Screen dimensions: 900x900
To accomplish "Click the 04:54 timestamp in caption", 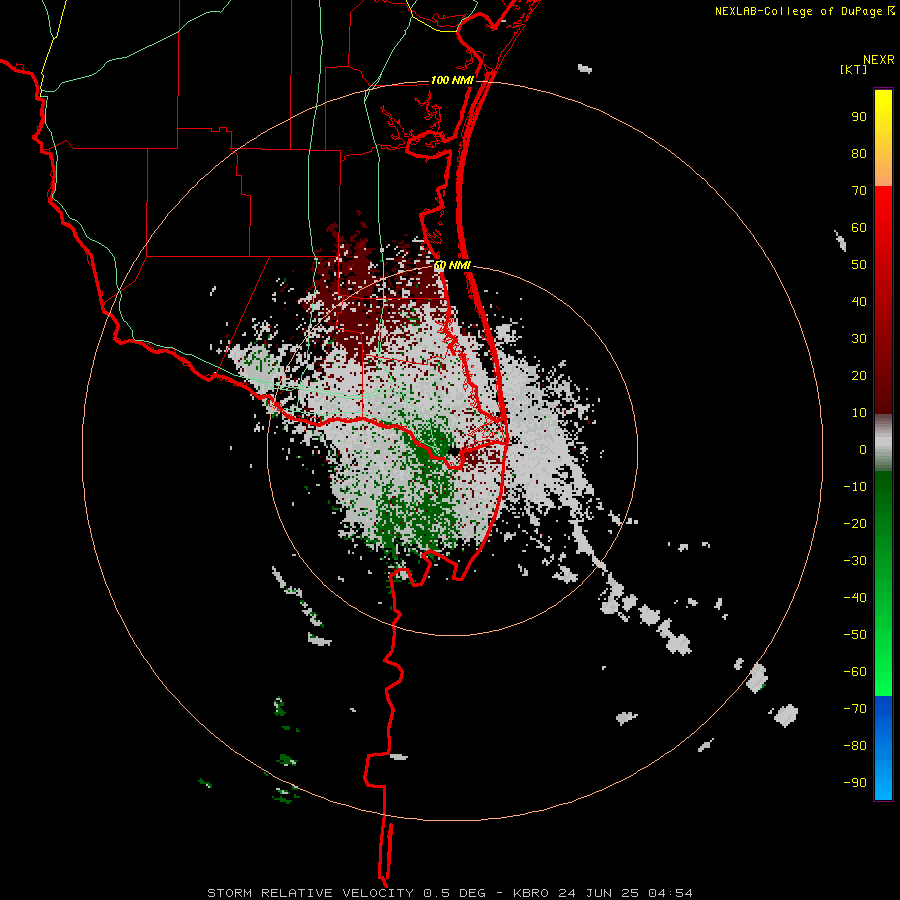I will tap(670, 893).
